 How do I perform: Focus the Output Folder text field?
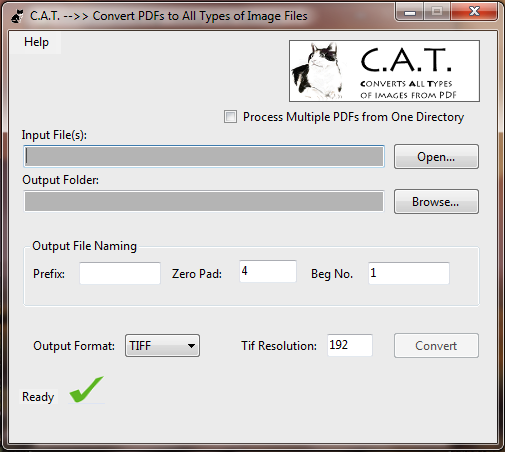click(204, 201)
